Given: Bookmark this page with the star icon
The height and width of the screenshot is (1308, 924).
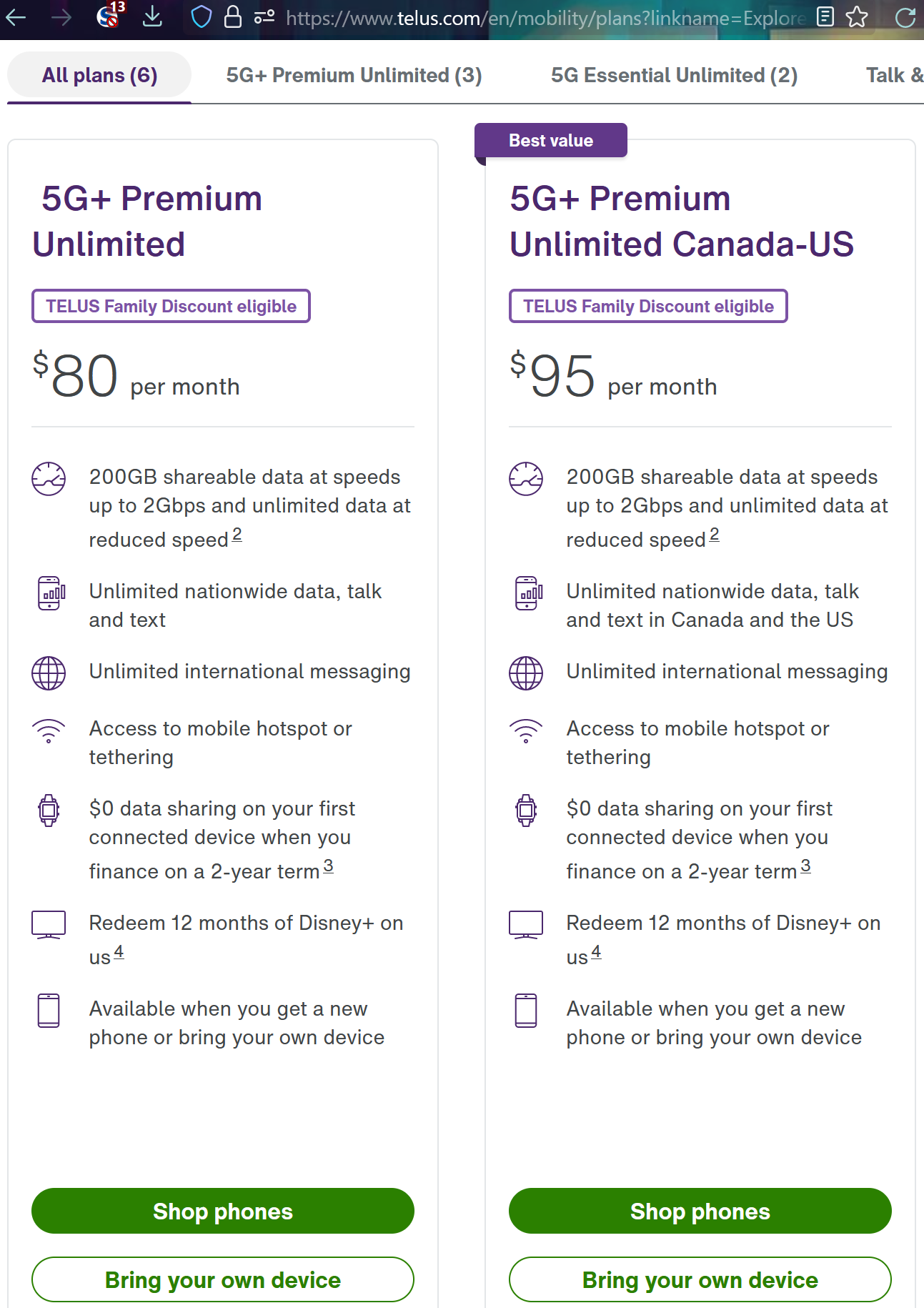Looking at the screenshot, I should coord(857,17).
